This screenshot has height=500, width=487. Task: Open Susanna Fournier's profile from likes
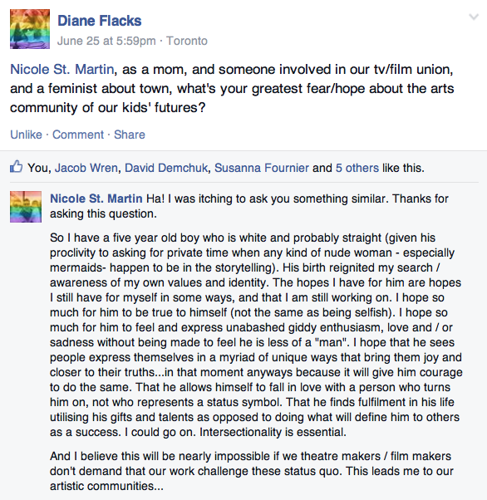261,168
